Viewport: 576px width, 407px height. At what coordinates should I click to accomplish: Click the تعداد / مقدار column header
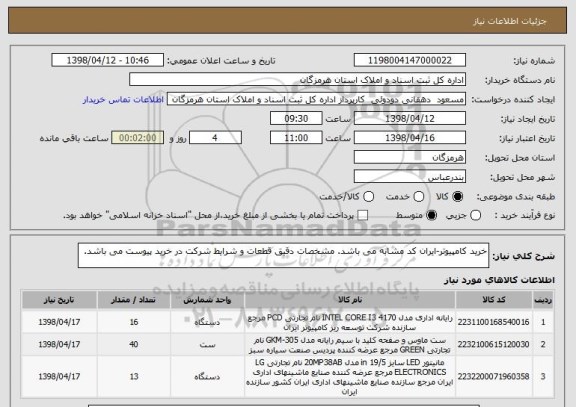tap(134, 300)
